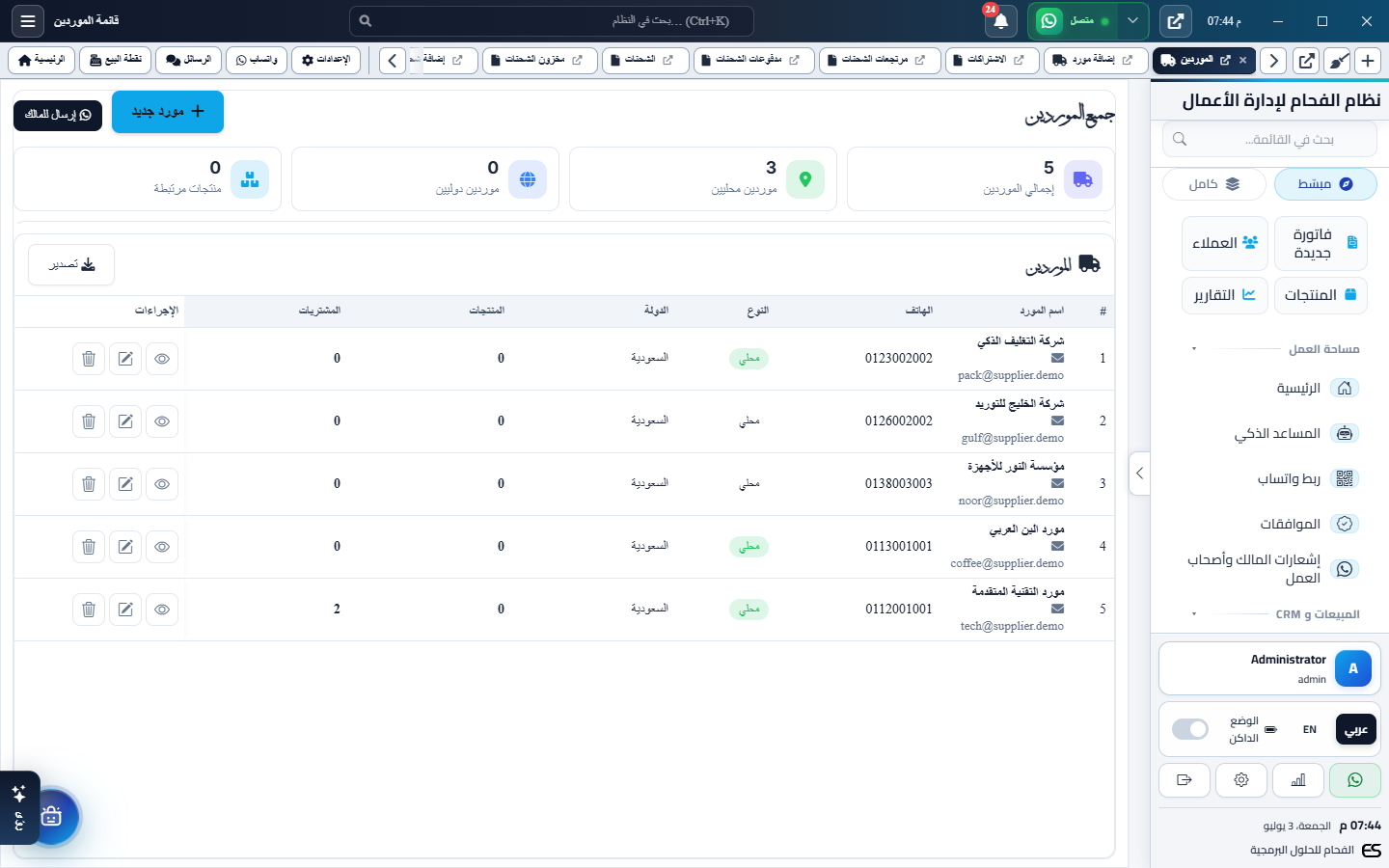
Task: Collapse the مساحة العمل section
Action: (x=1275, y=349)
